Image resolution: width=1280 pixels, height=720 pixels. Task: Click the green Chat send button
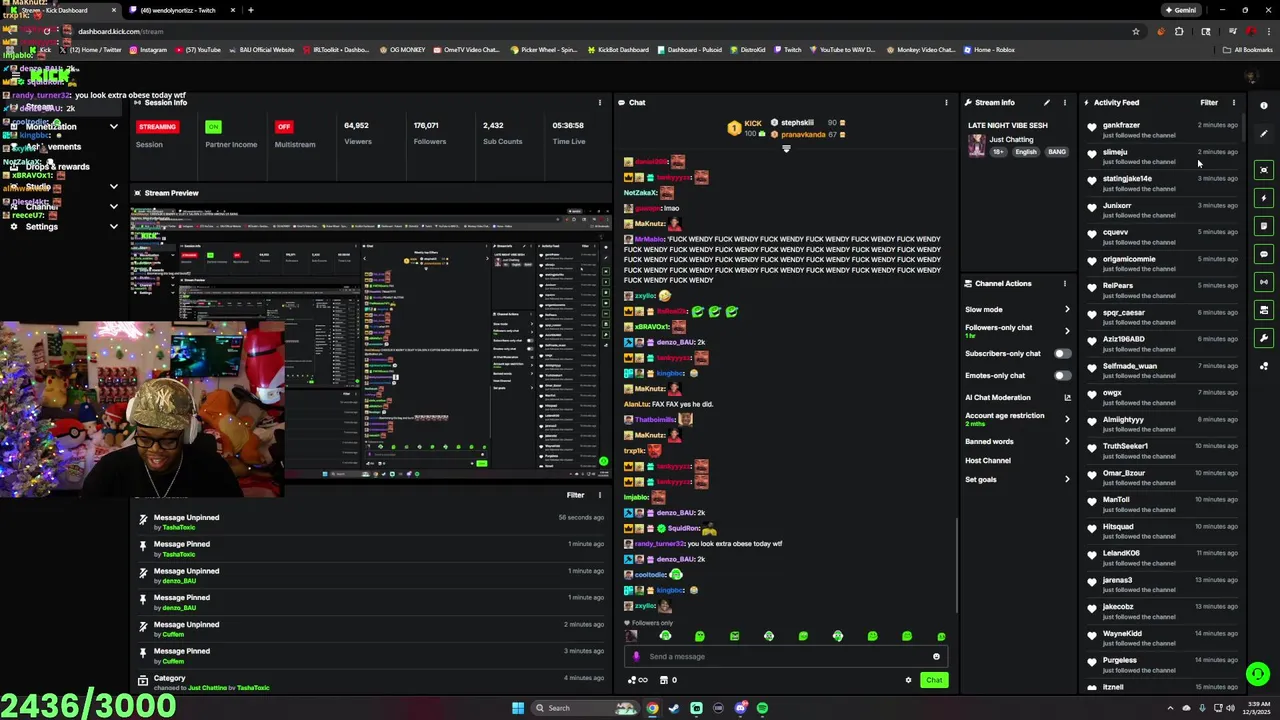pos(933,680)
